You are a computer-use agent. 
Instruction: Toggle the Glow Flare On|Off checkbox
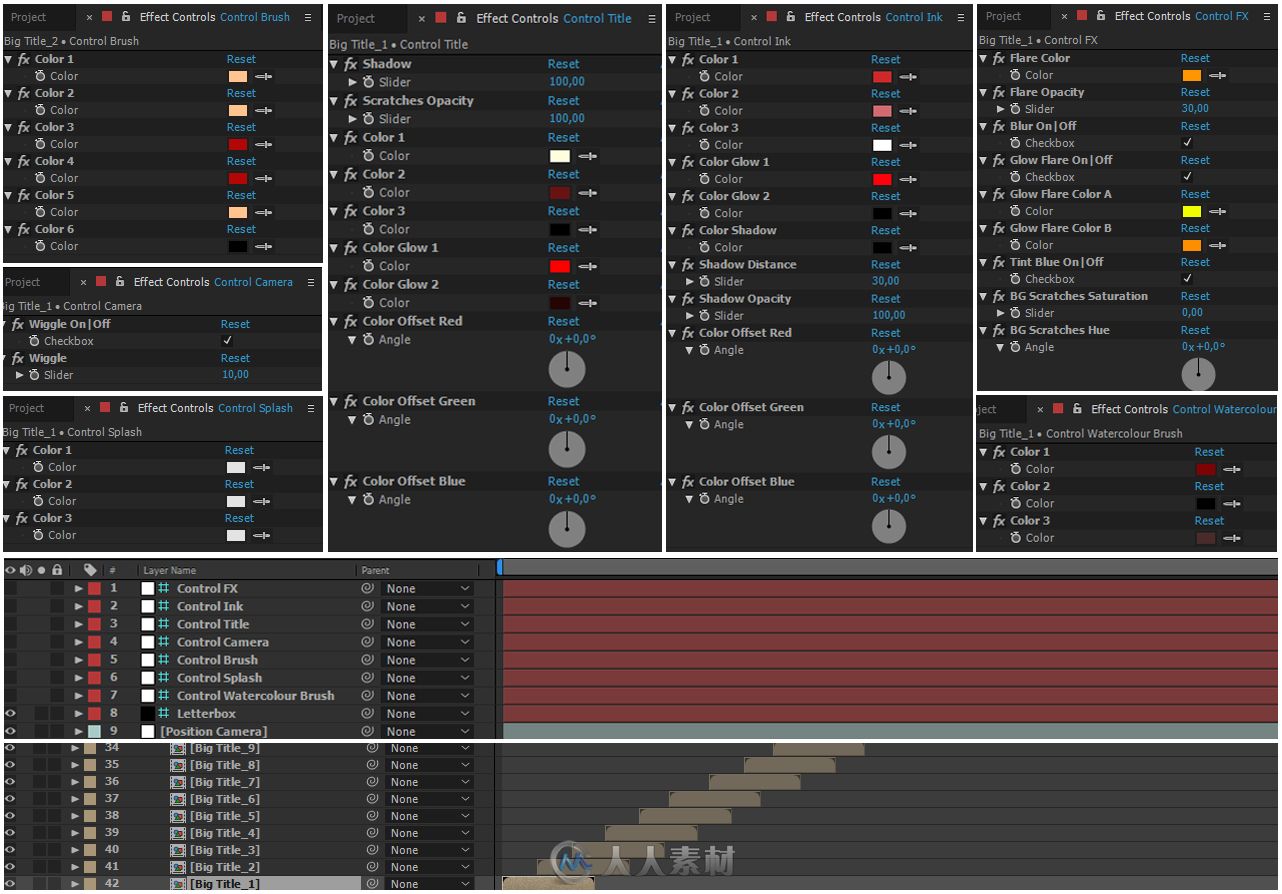(1187, 177)
